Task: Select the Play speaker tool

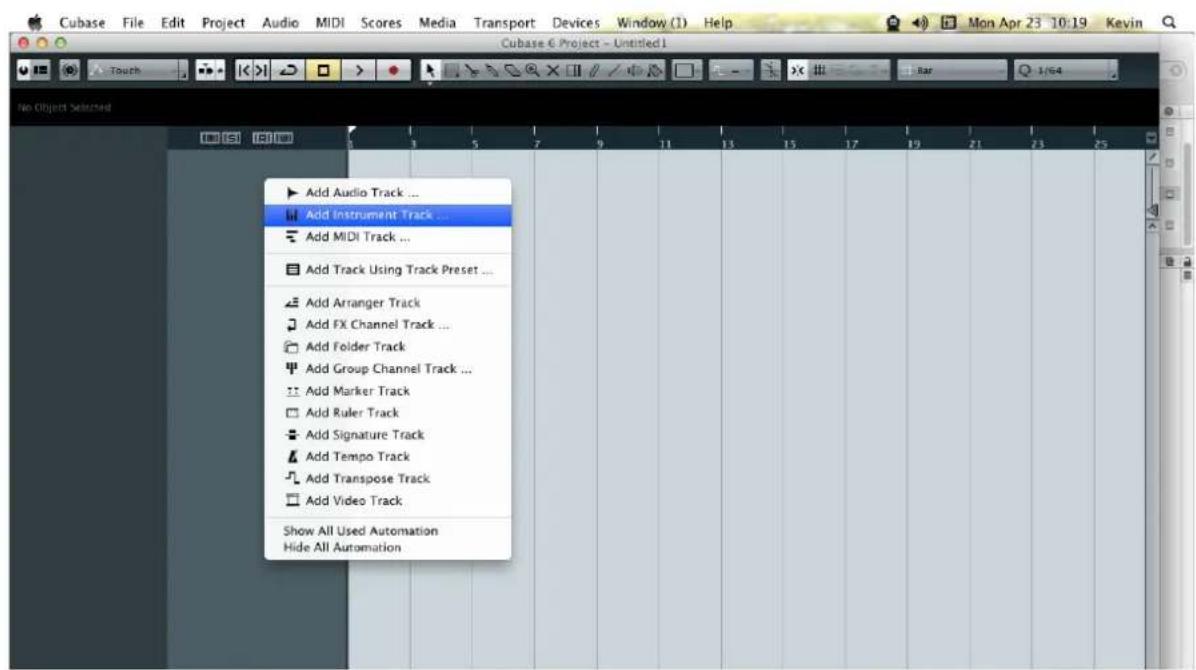Action: [634, 70]
